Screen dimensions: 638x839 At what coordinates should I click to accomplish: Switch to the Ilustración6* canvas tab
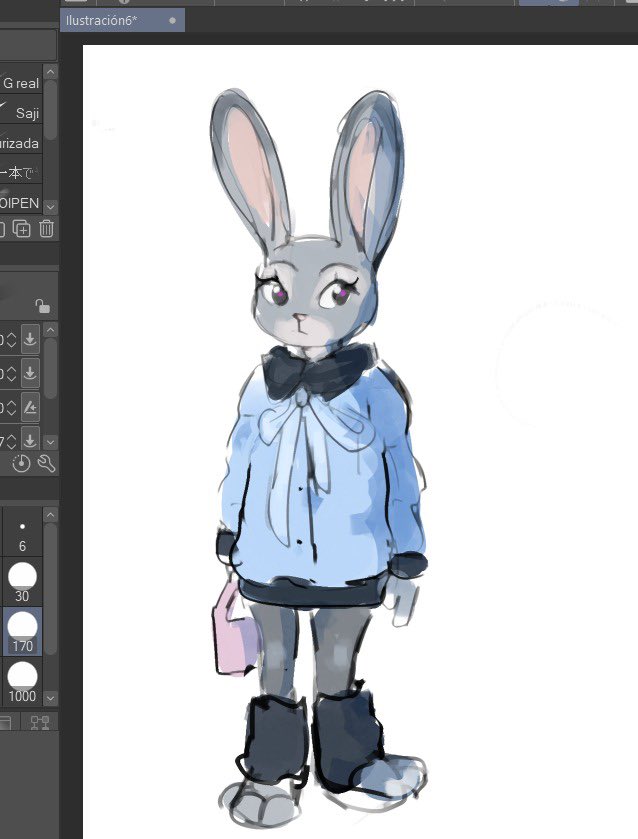(x=122, y=20)
